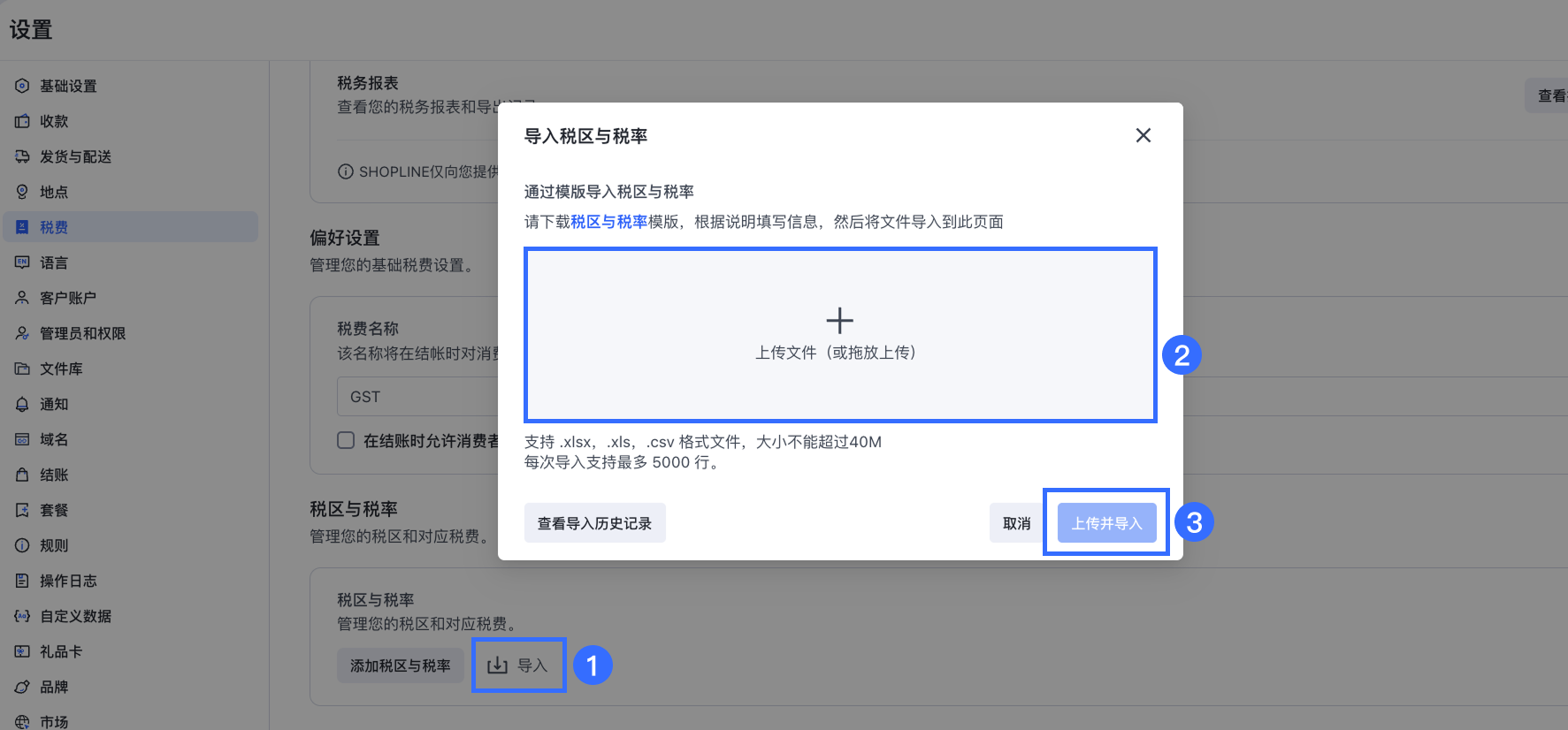The image size is (1568, 730).
Task: Click the 品牌 brand icon
Action: click(22, 687)
